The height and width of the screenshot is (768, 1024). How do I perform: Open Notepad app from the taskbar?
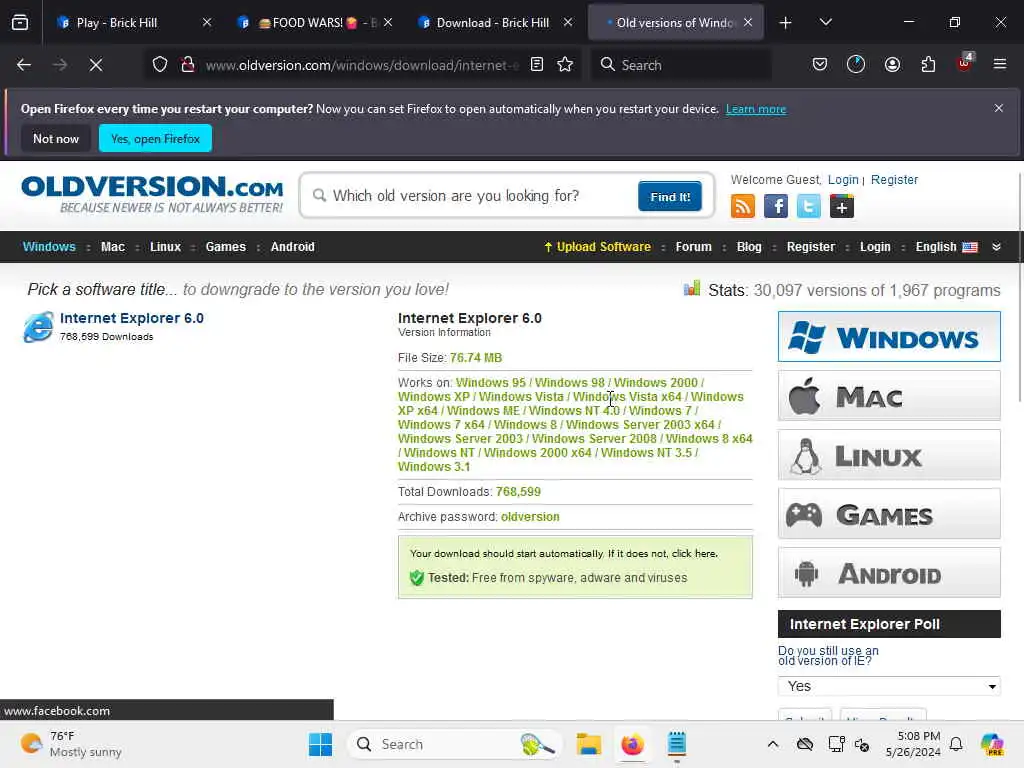[677, 744]
